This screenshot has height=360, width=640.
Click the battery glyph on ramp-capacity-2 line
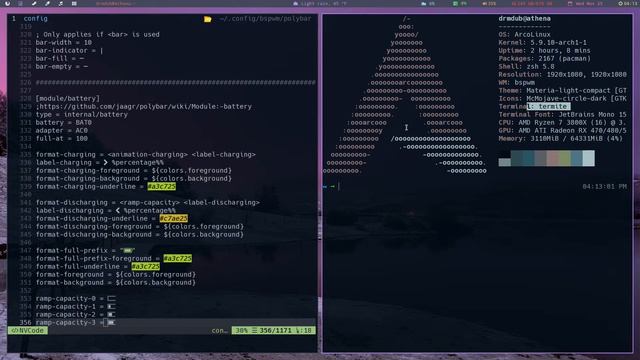pos(111,315)
